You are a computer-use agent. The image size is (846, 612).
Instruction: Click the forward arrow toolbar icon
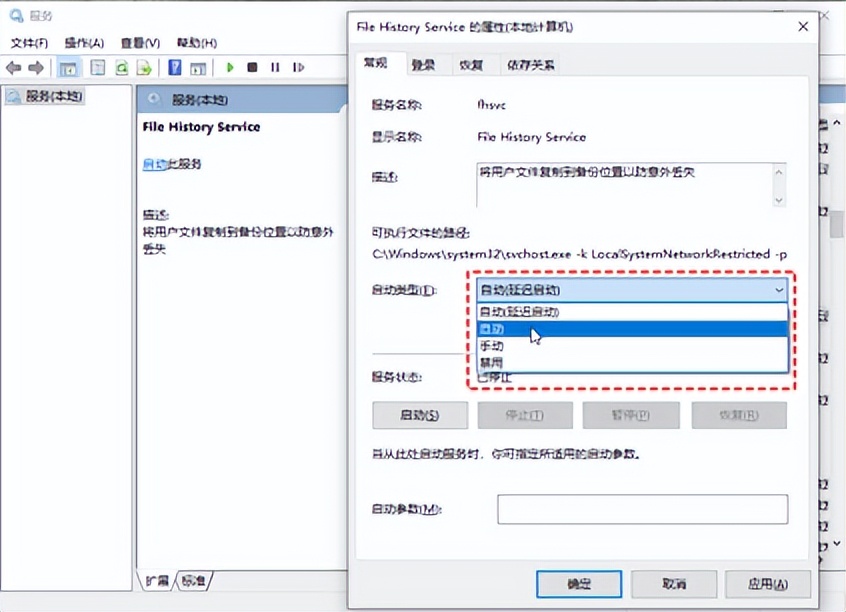[x=36, y=67]
